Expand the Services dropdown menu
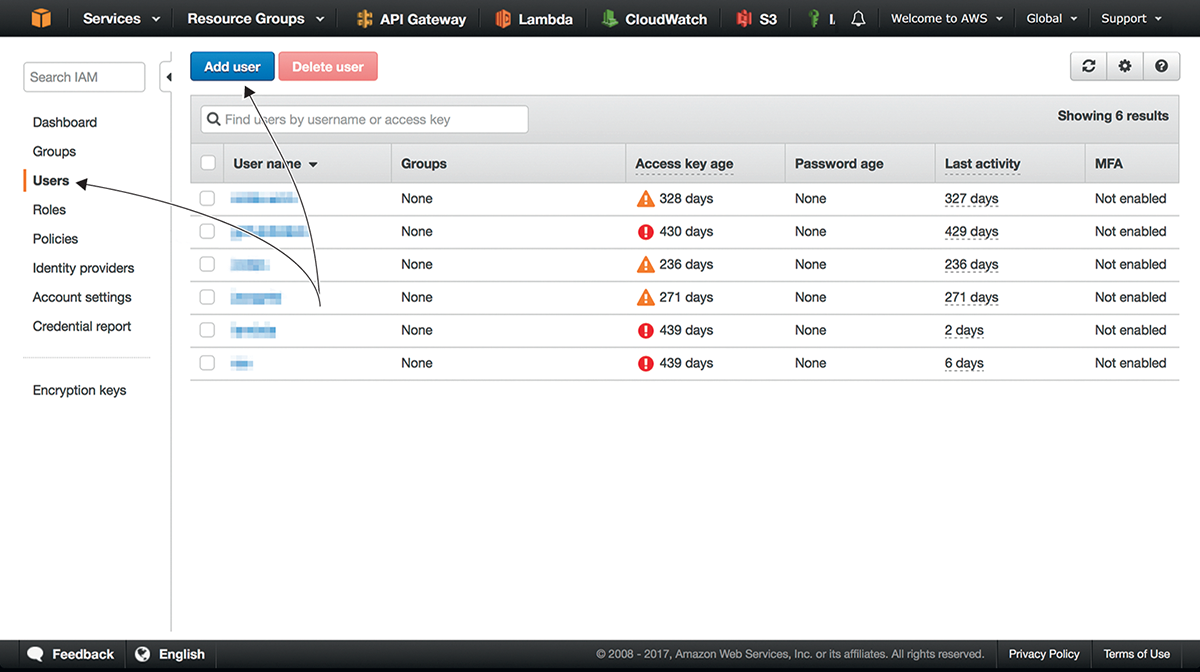 point(121,19)
